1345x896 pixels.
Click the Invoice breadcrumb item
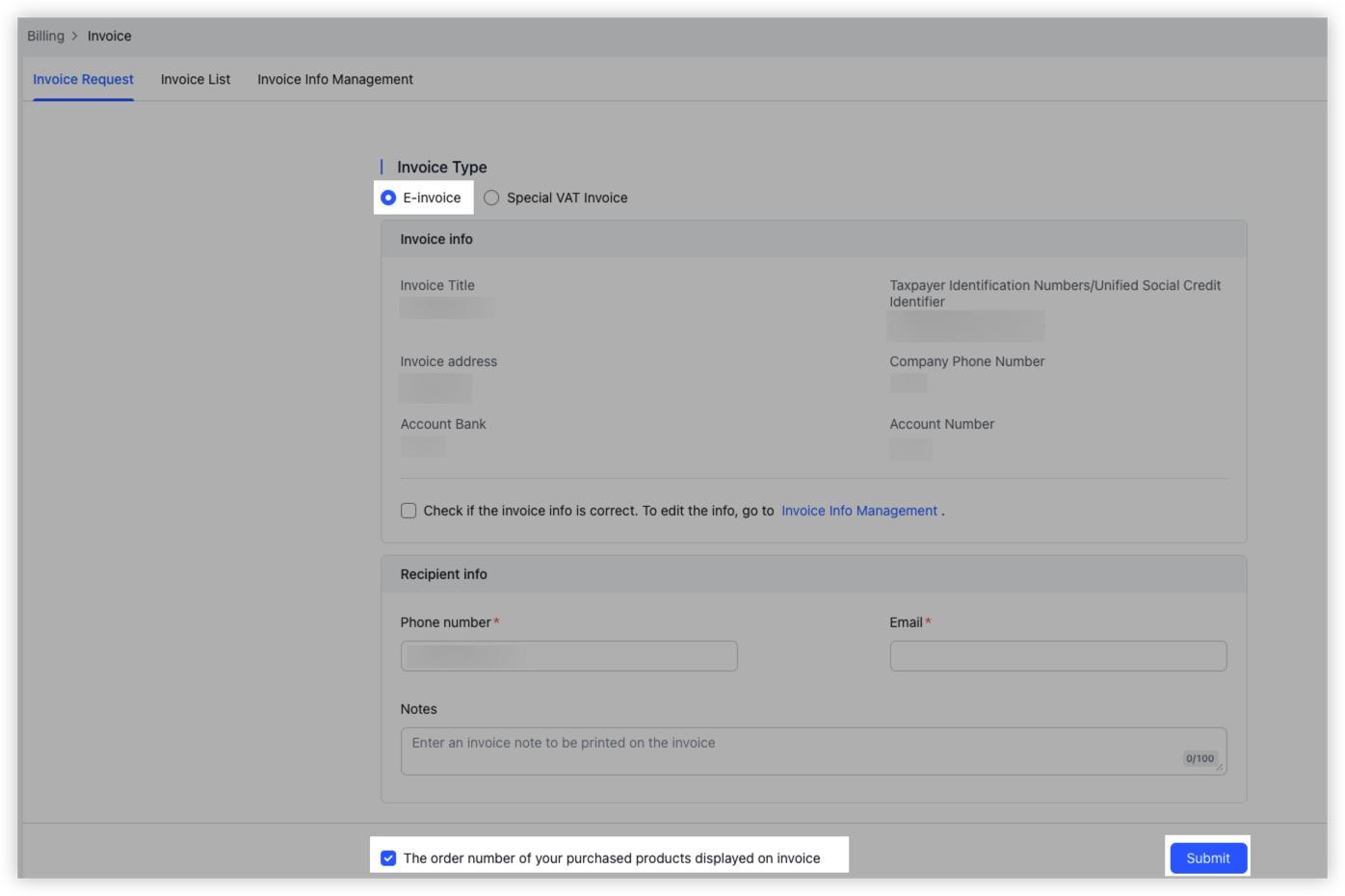coord(109,36)
